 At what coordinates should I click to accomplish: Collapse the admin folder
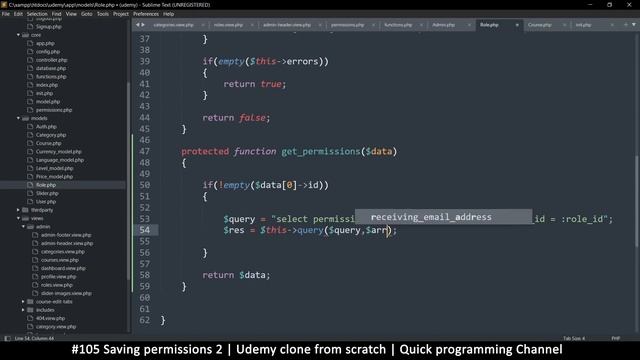click(x=23, y=227)
